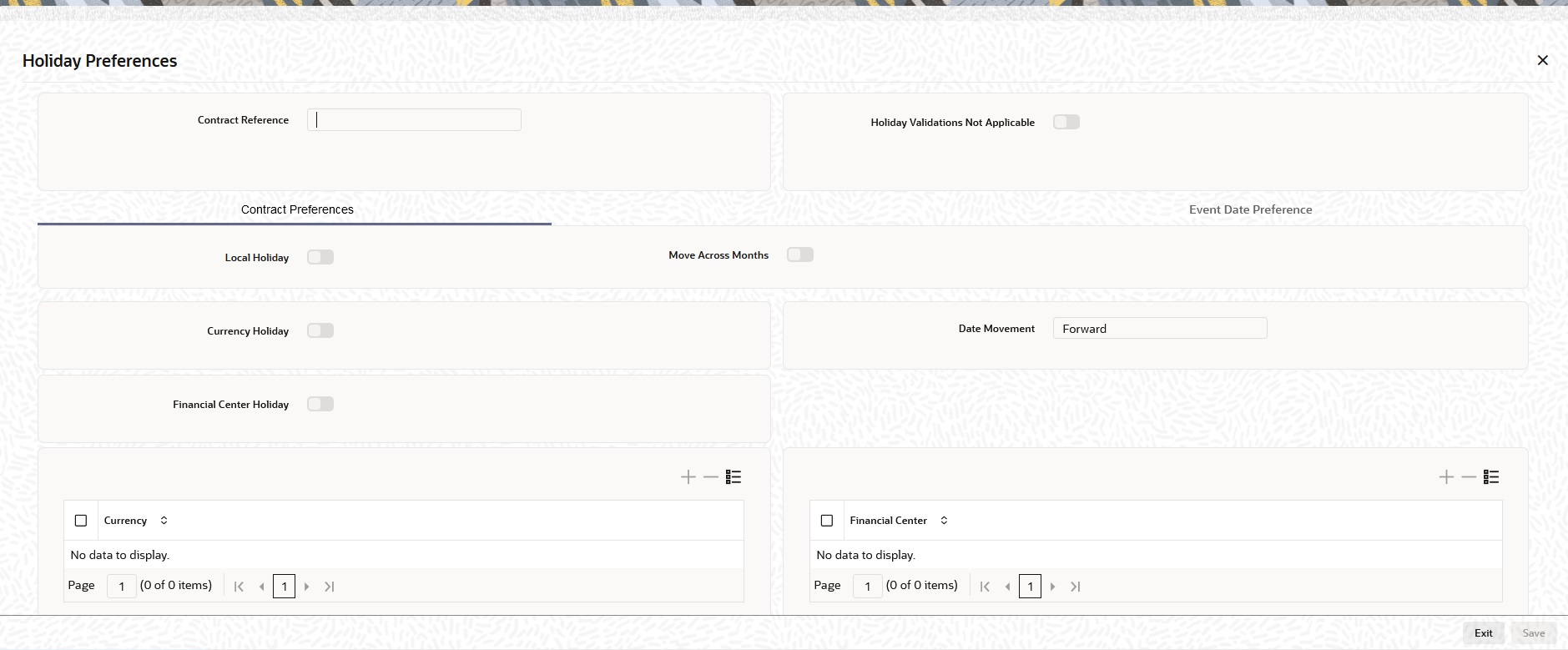Close the Holiday Preferences window

[1542, 60]
